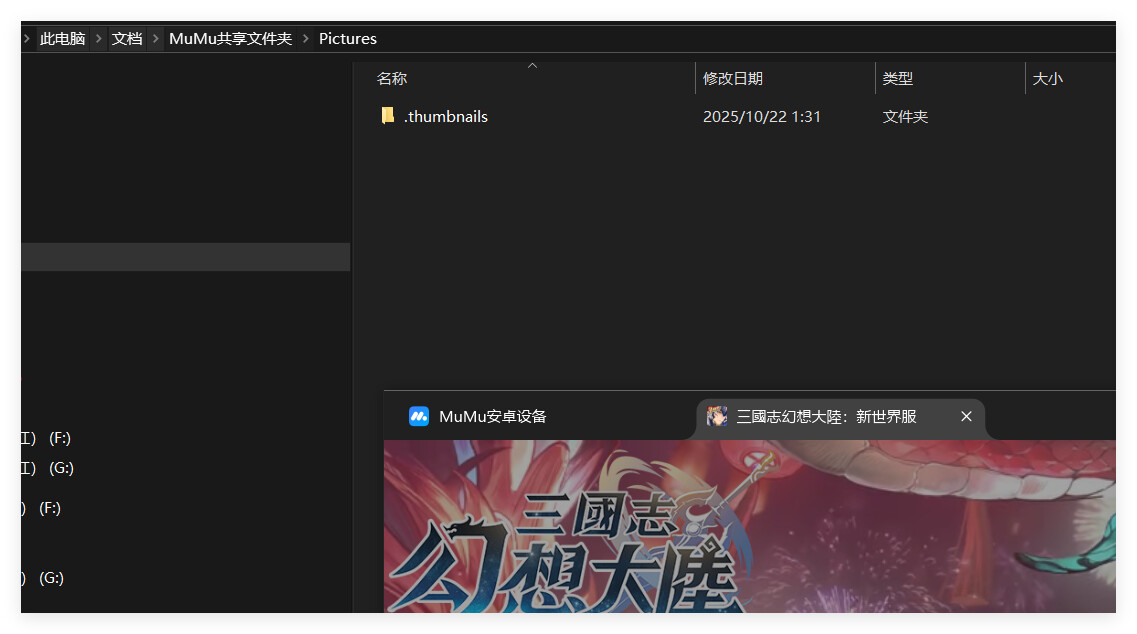Go to 文档 in the address path
The height and width of the screenshot is (634, 1137).
[x=127, y=39]
